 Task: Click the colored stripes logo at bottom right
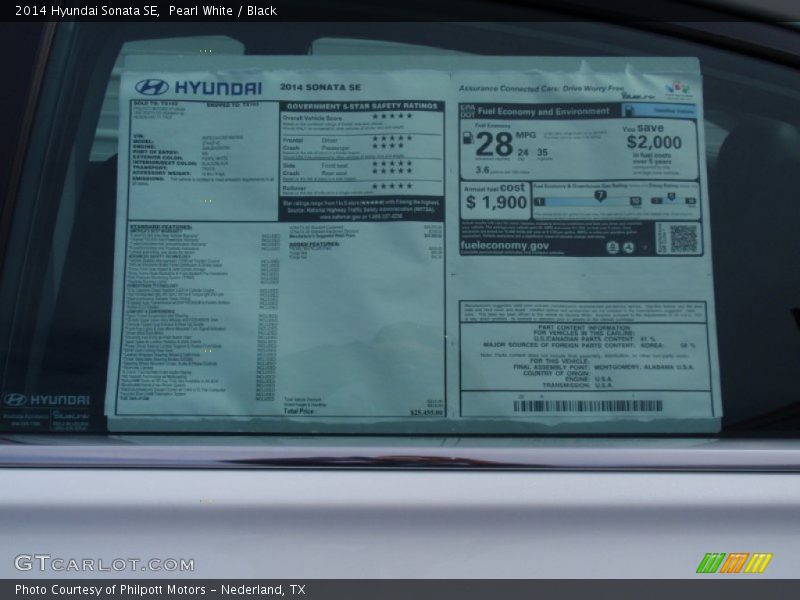pos(734,563)
